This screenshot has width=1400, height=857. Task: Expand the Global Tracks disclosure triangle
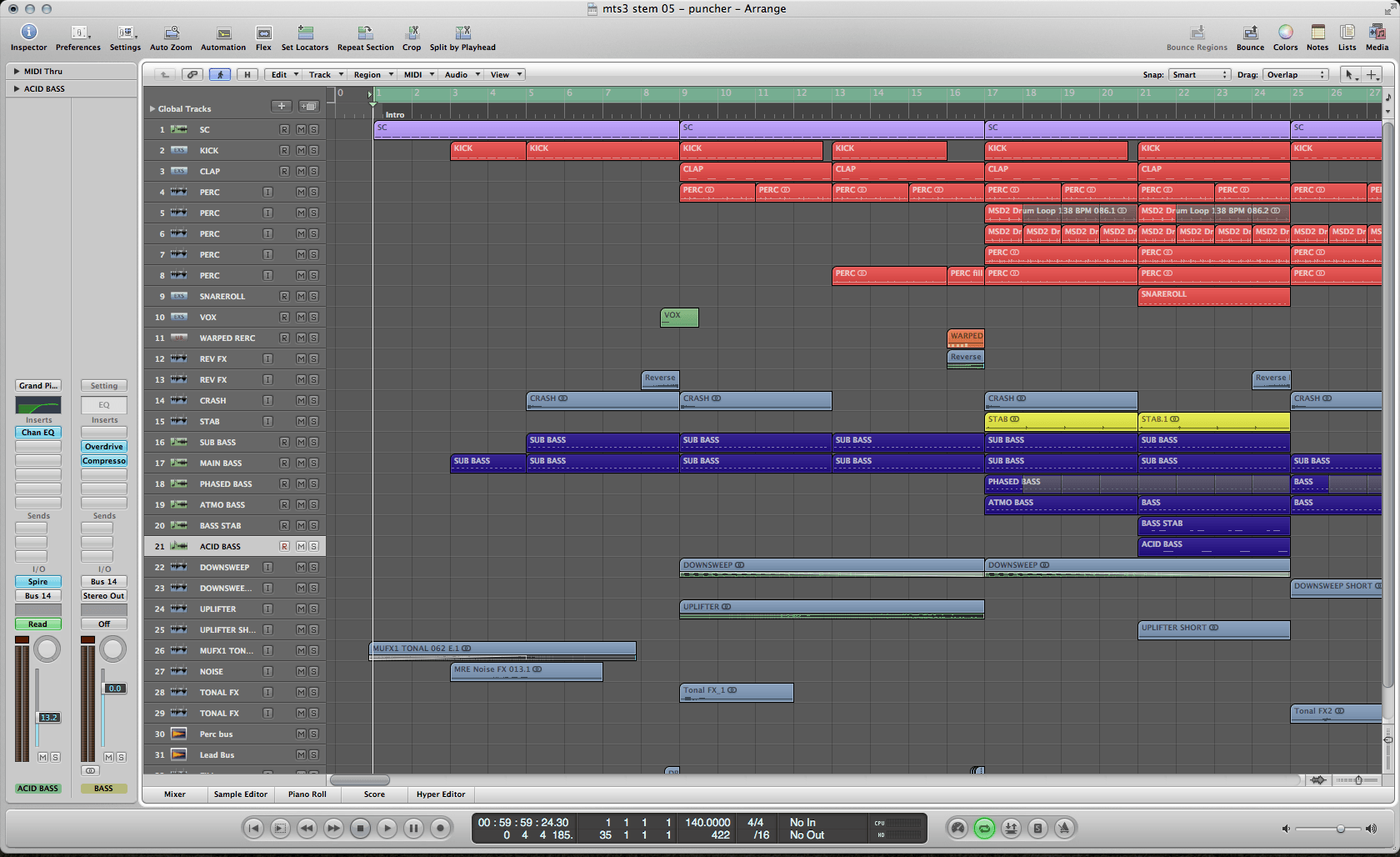(x=152, y=109)
